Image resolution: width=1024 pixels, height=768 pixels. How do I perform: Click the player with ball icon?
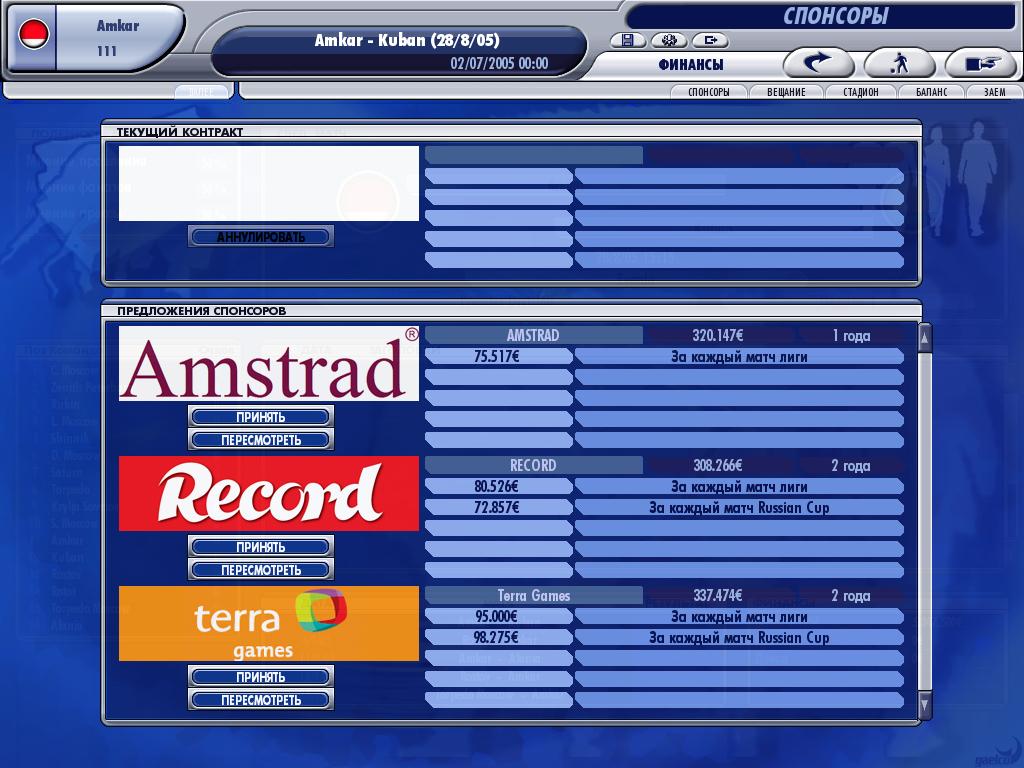[900, 64]
